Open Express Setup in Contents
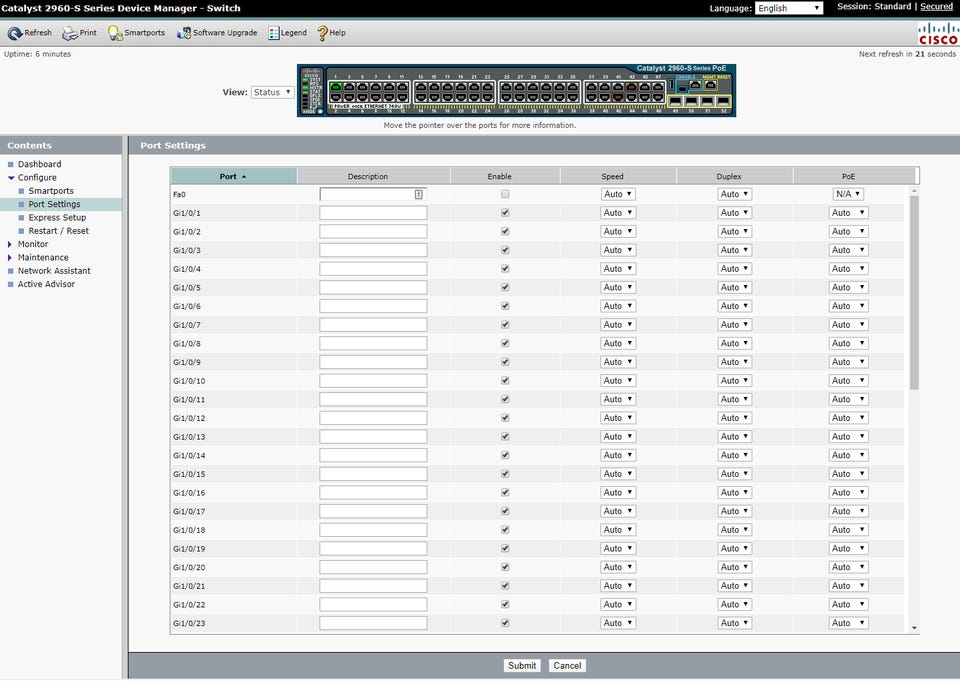Image resolution: width=960 pixels, height=682 pixels. click(57, 217)
